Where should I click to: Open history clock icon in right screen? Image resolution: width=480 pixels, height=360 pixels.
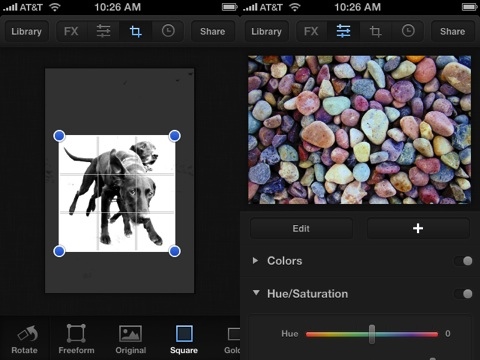tap(408, 31)
